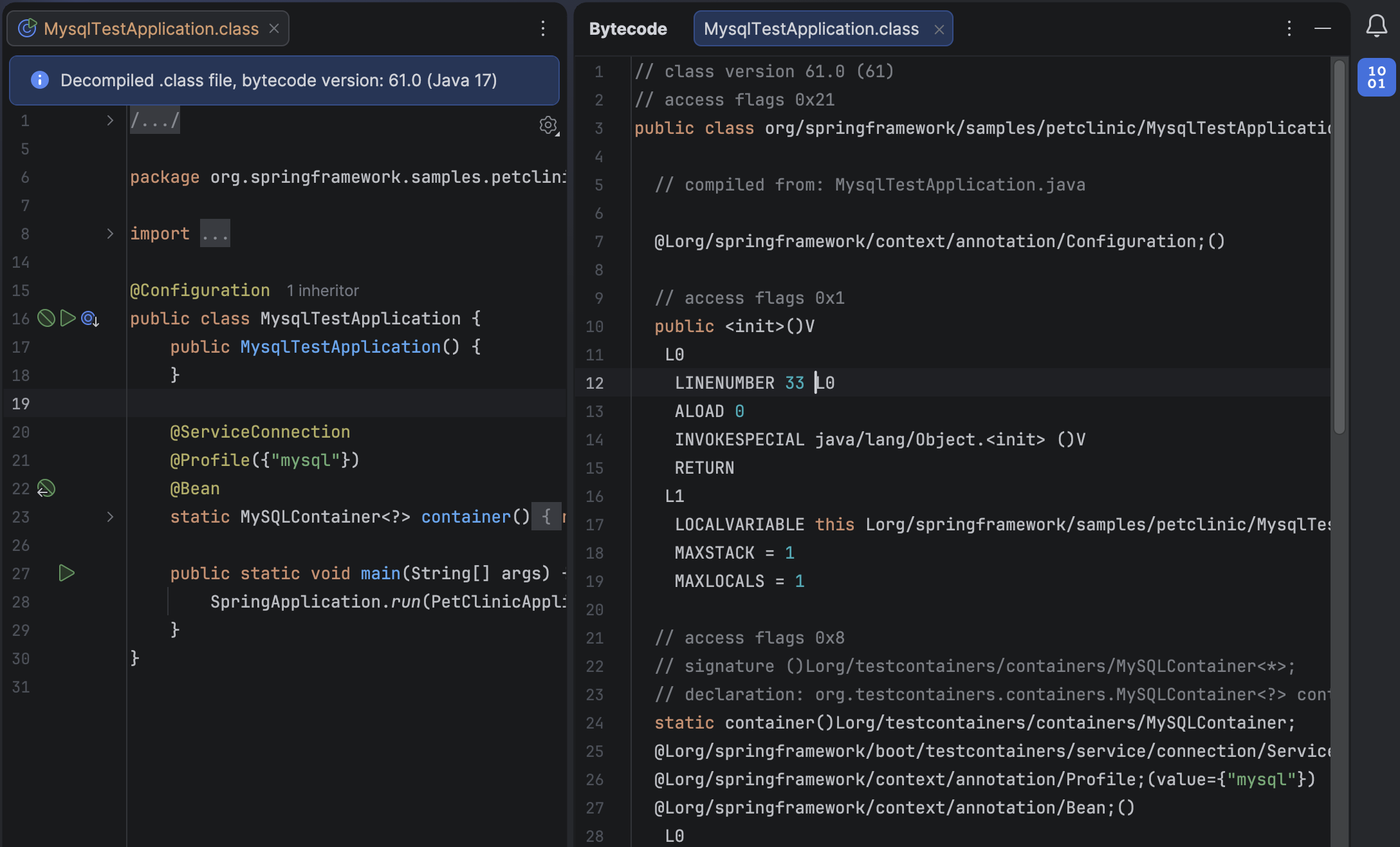The image size is (1400, 847).
Task: Click the inheritor gutter icon on line 16
Action: coord(90,319)
